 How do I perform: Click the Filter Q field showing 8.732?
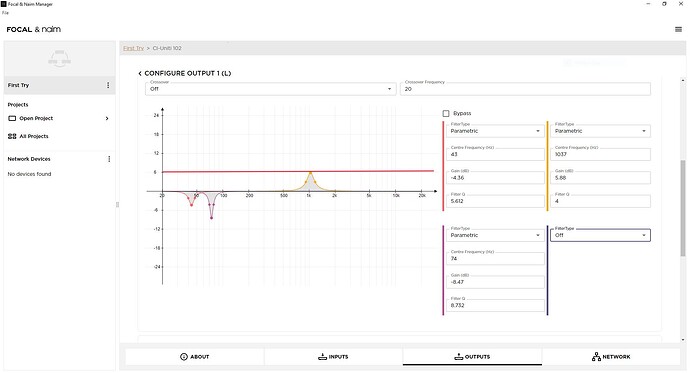495,305
